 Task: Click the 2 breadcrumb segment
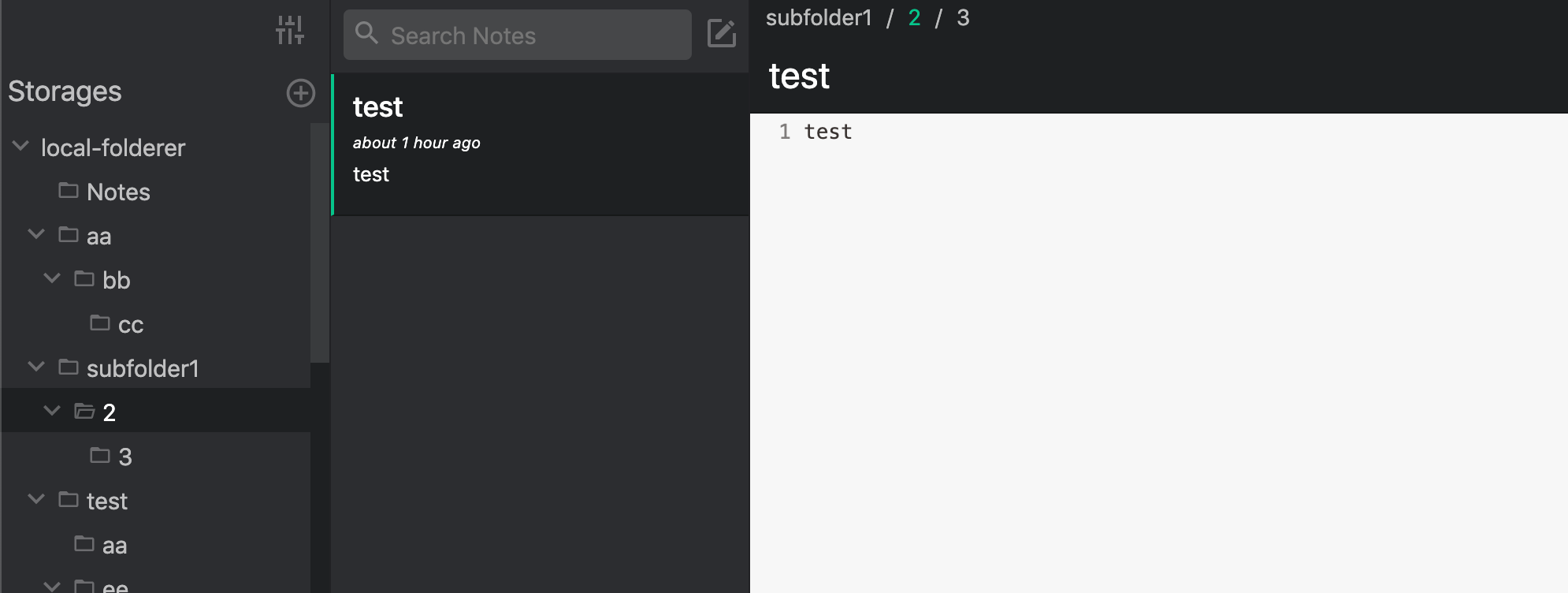click(x=913, y=19)
